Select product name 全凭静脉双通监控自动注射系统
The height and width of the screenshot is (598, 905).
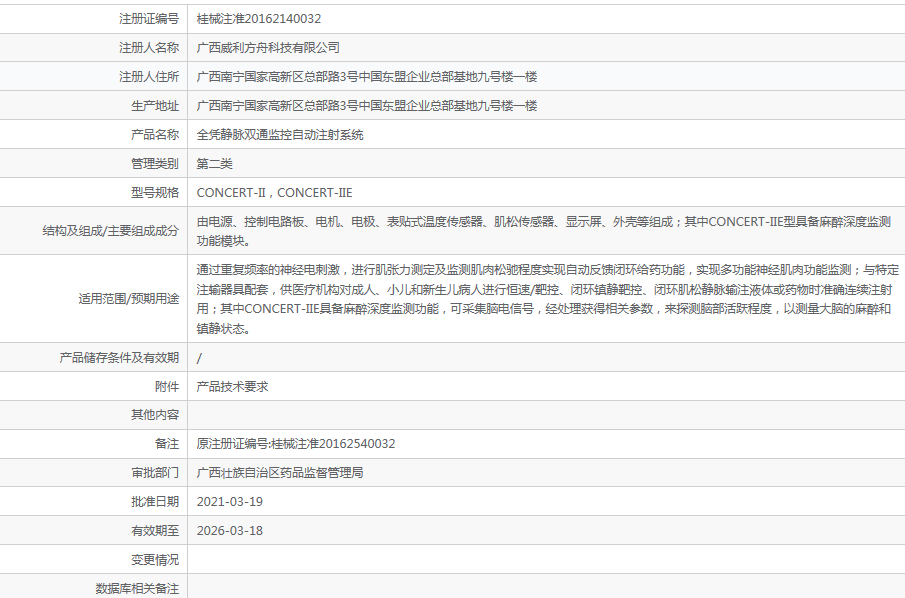(x=280, y=134)
